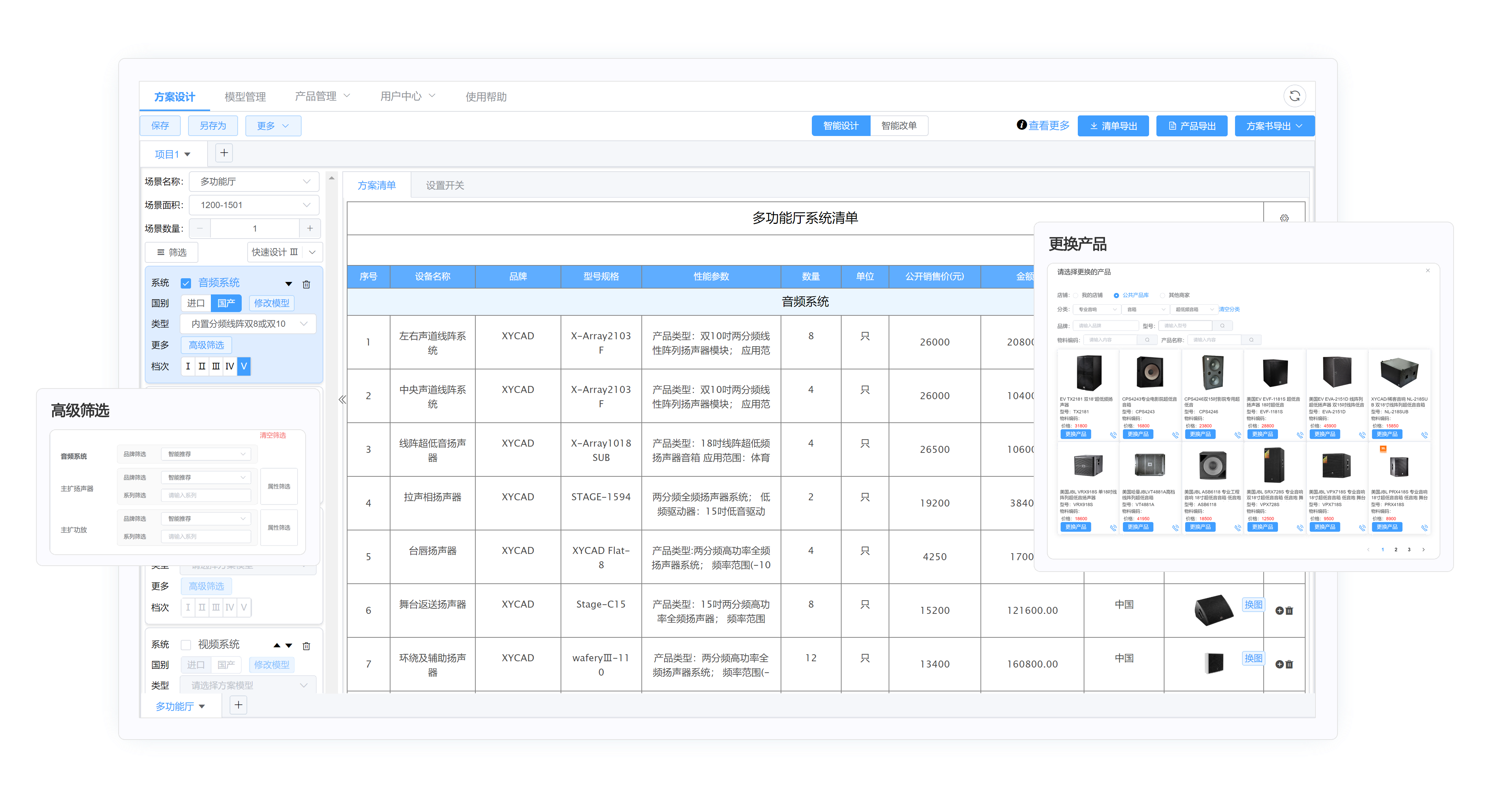Image resolution: width=1512 pixels, height=798 pixels.
Task: Go to next page in 更换产品 dialog
Action: pyautogui.click(x=1423, y=550)
